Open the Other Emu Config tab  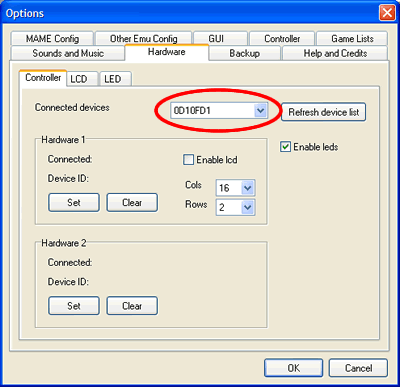[x=143, y=39]
